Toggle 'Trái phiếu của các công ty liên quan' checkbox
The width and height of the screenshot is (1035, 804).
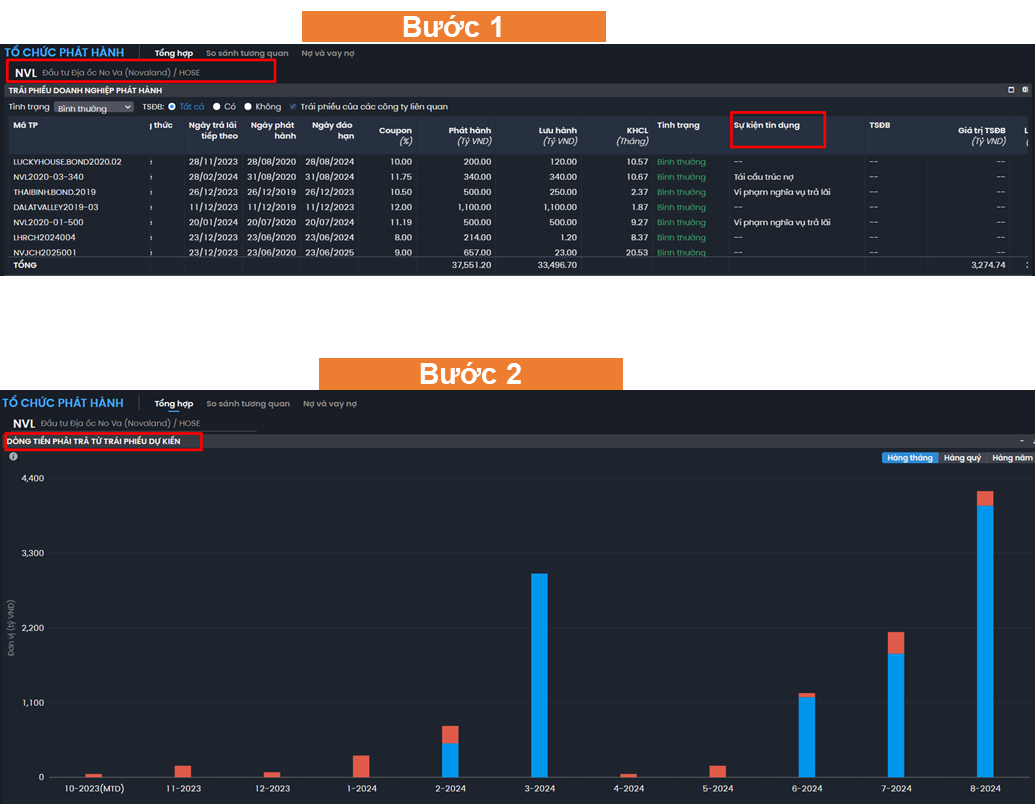tap(293, 107)
